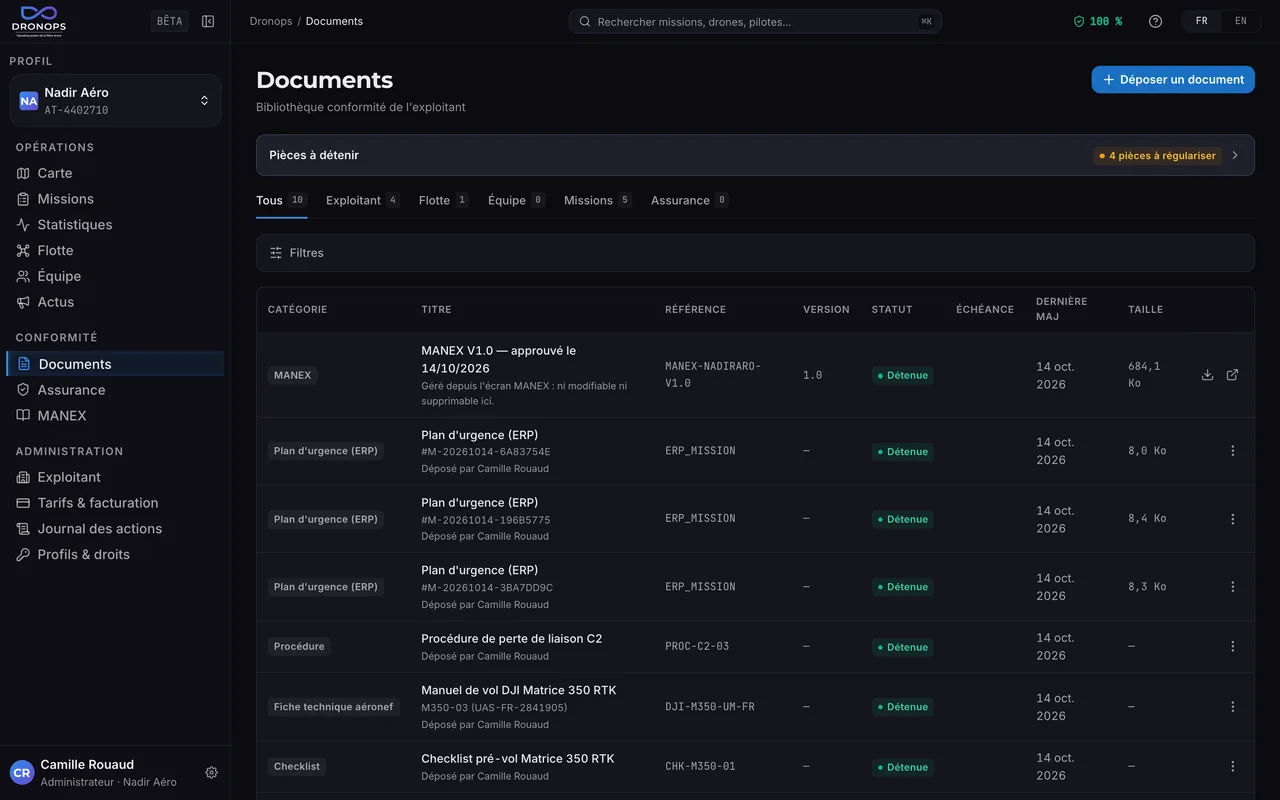Screen dimensions: 1280x800
Task: Click the 100 % compliance shield indicator
Action: coord(1097,21)
